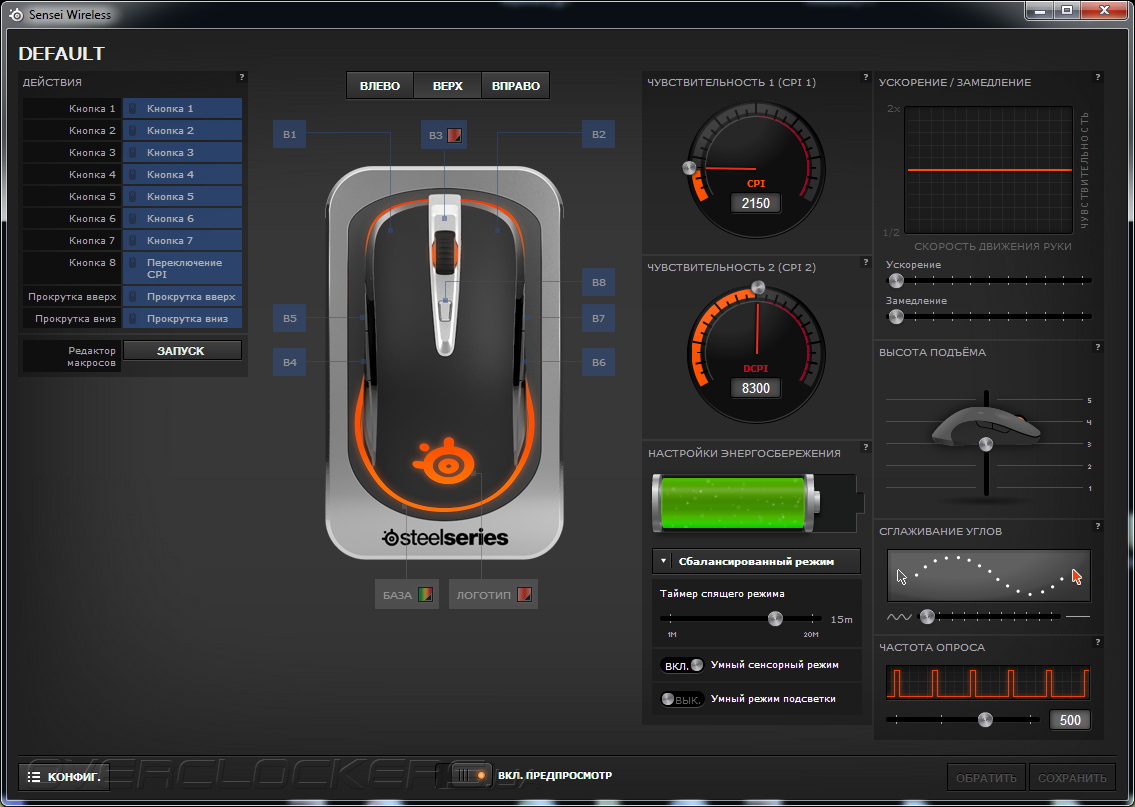This screenshot has height=807, width=1135.
Task: Click help icon for ЧУВСТВИТЕЛЬНОСТЬ 1 panel
Action: coord(865,77)
